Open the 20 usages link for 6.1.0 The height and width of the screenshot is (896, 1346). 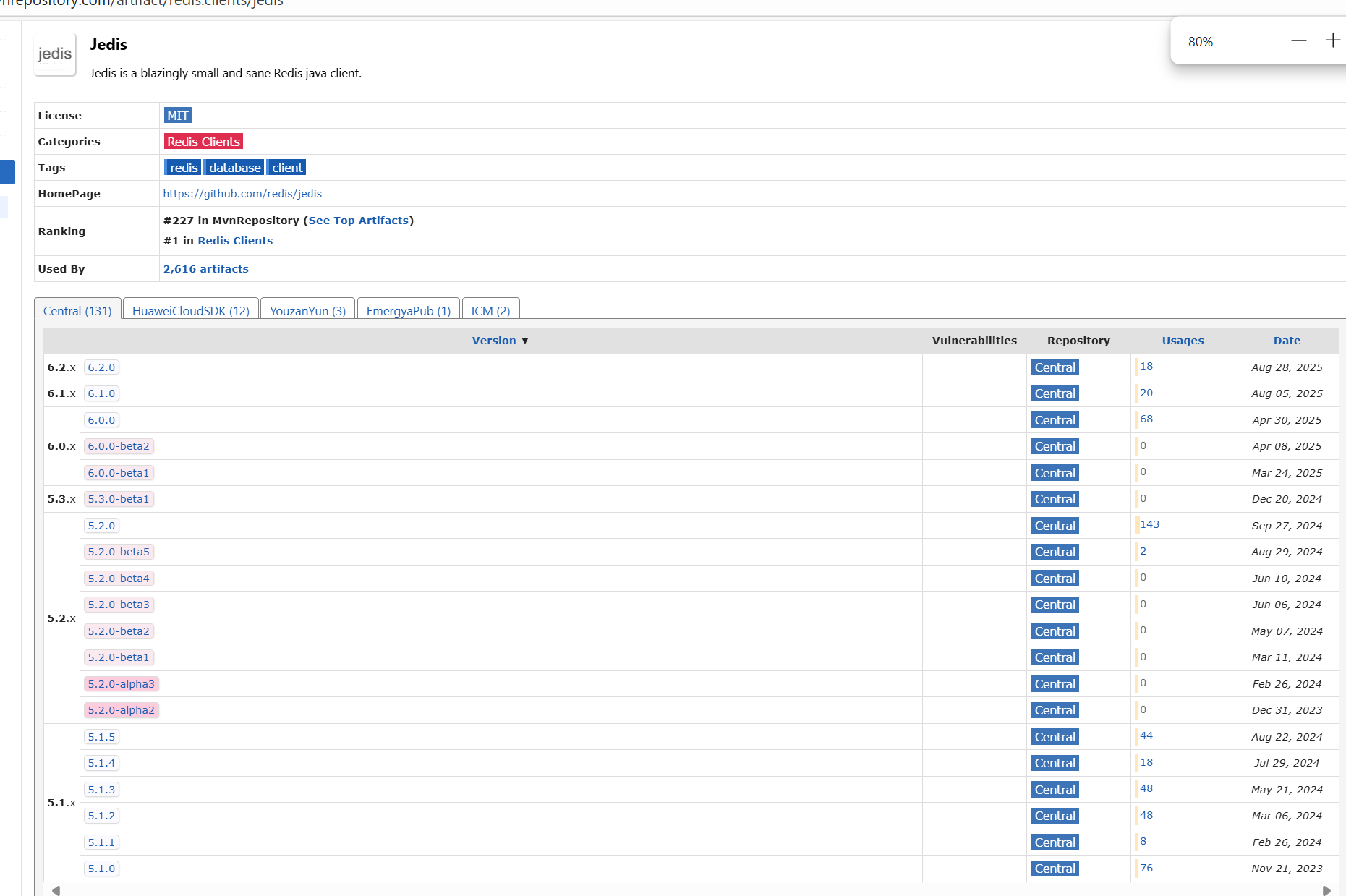1146,393
